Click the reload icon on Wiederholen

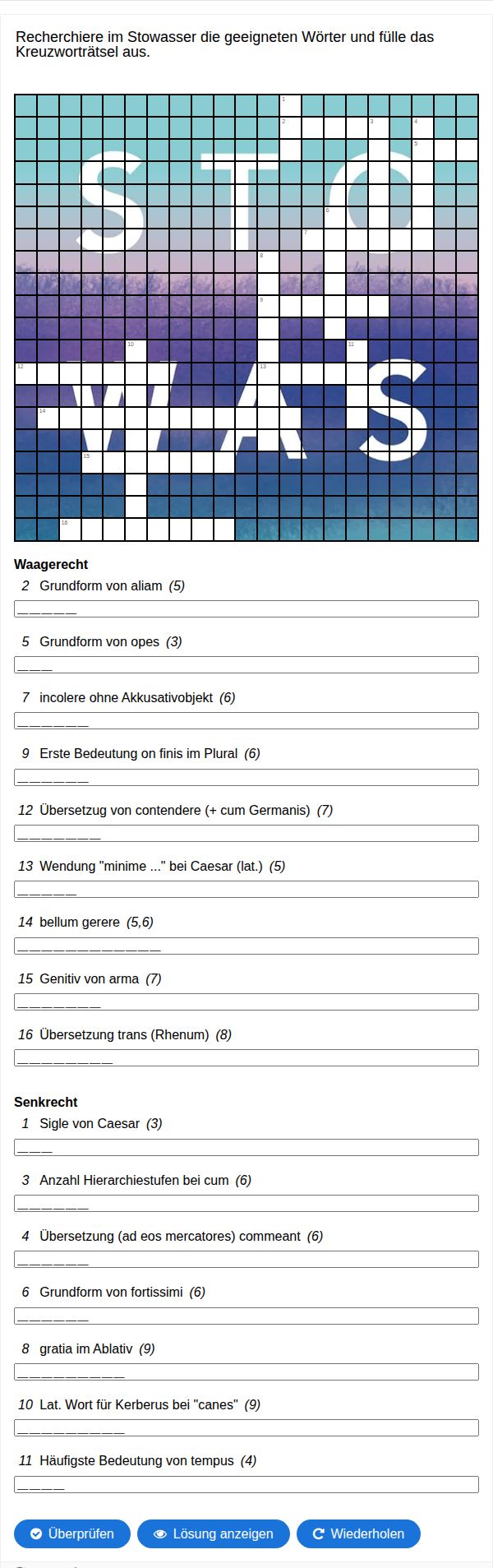pos(319,1533)
